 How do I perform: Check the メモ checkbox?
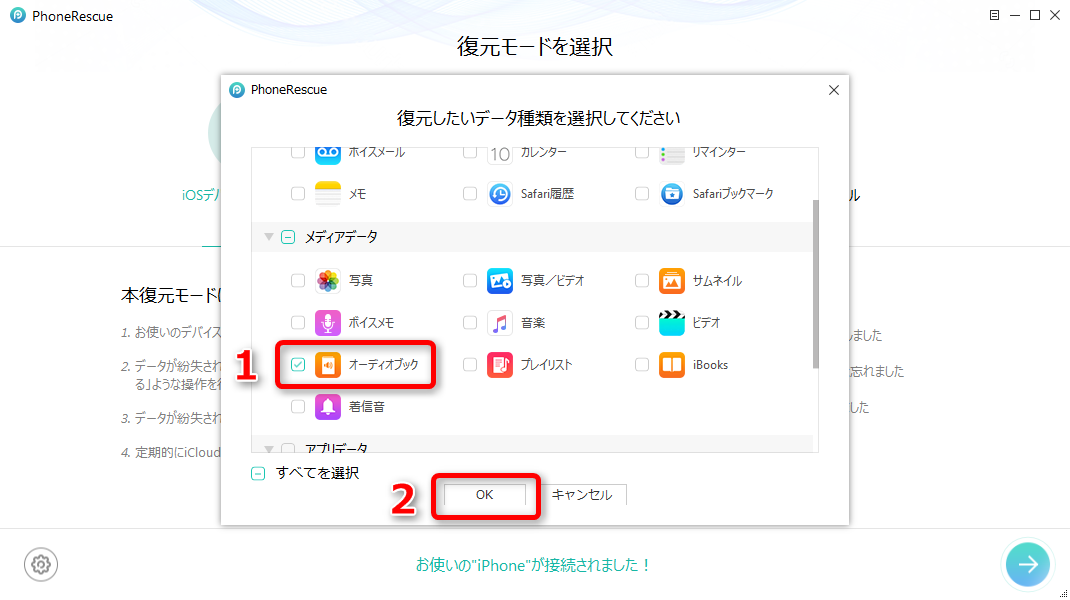point(298,194)
